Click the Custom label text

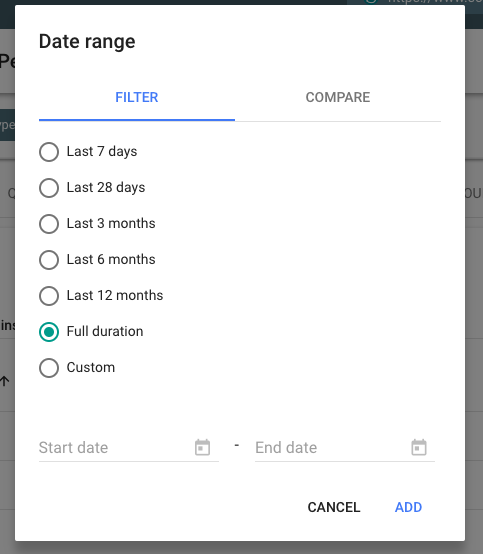pyautogui.click(x=91, y=367)
